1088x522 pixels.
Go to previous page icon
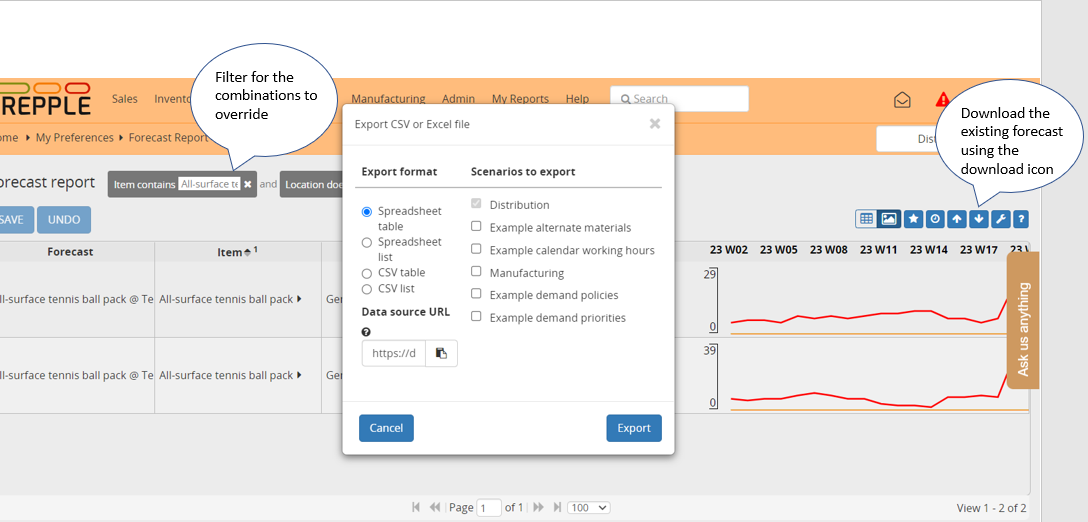(x=435, y=507)
